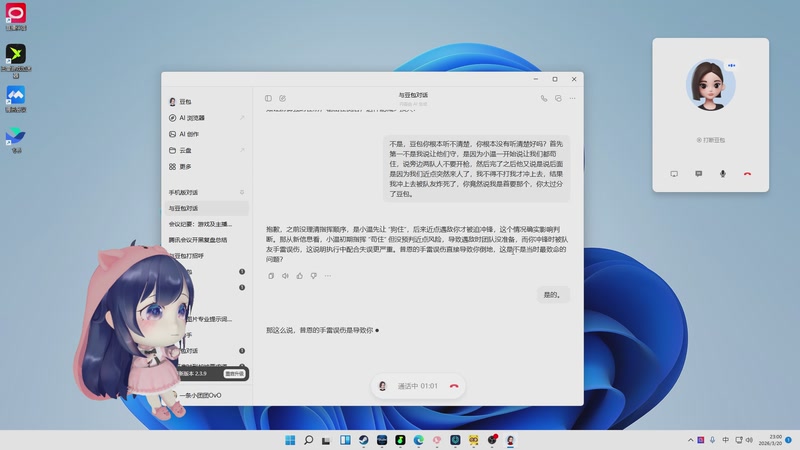This screenshot has height=450, width=800.
Task: Open more actions dots under the AI reply
Action: (x=328, y=276)
